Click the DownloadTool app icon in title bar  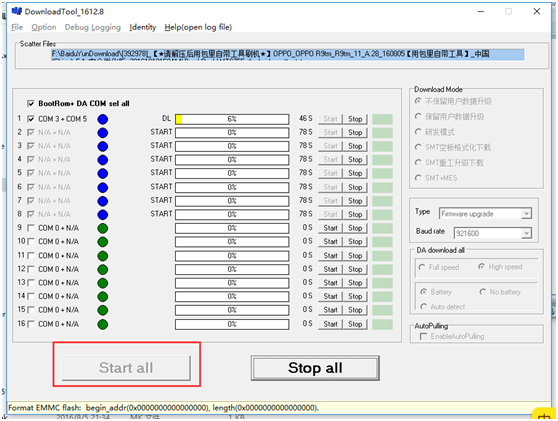click(16, 11)
